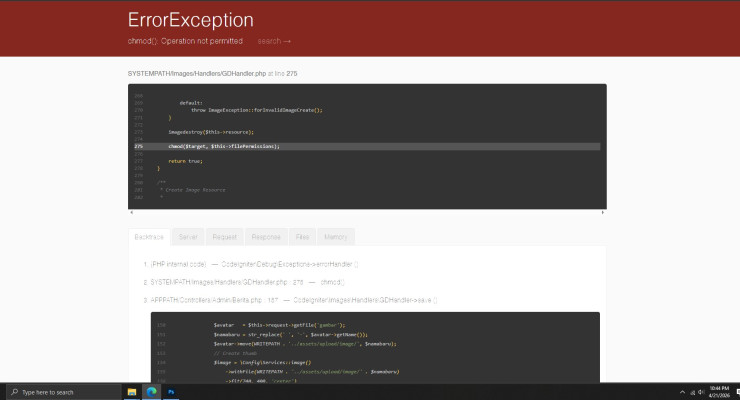Switch to the Server tab
The height and width of the screenshot is (400, 740).
tap(188, 237)
